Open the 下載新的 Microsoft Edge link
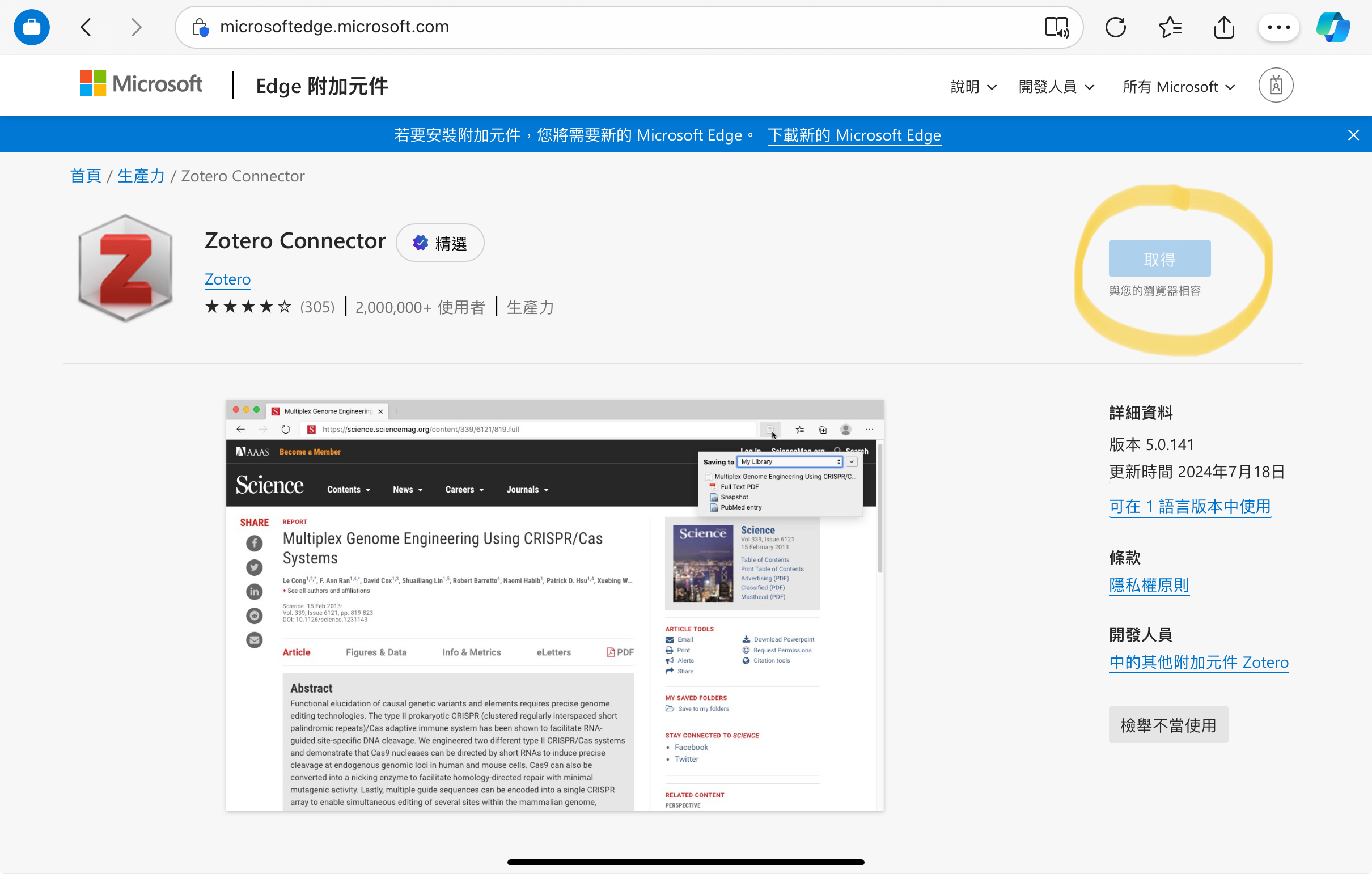 coord(853,135)
